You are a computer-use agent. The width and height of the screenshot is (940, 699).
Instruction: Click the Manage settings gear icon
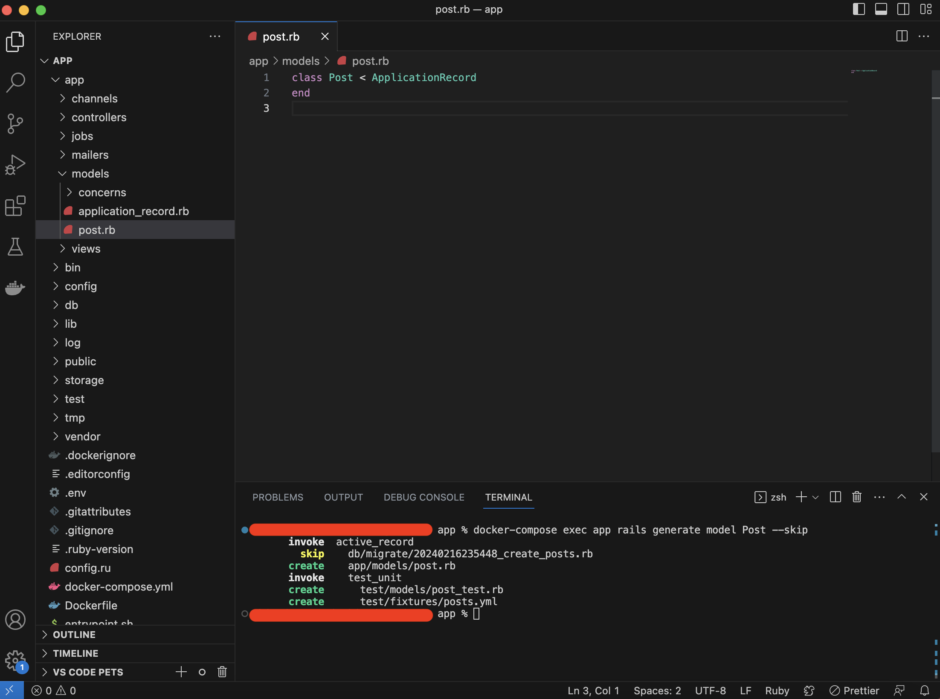coord(15,660)
